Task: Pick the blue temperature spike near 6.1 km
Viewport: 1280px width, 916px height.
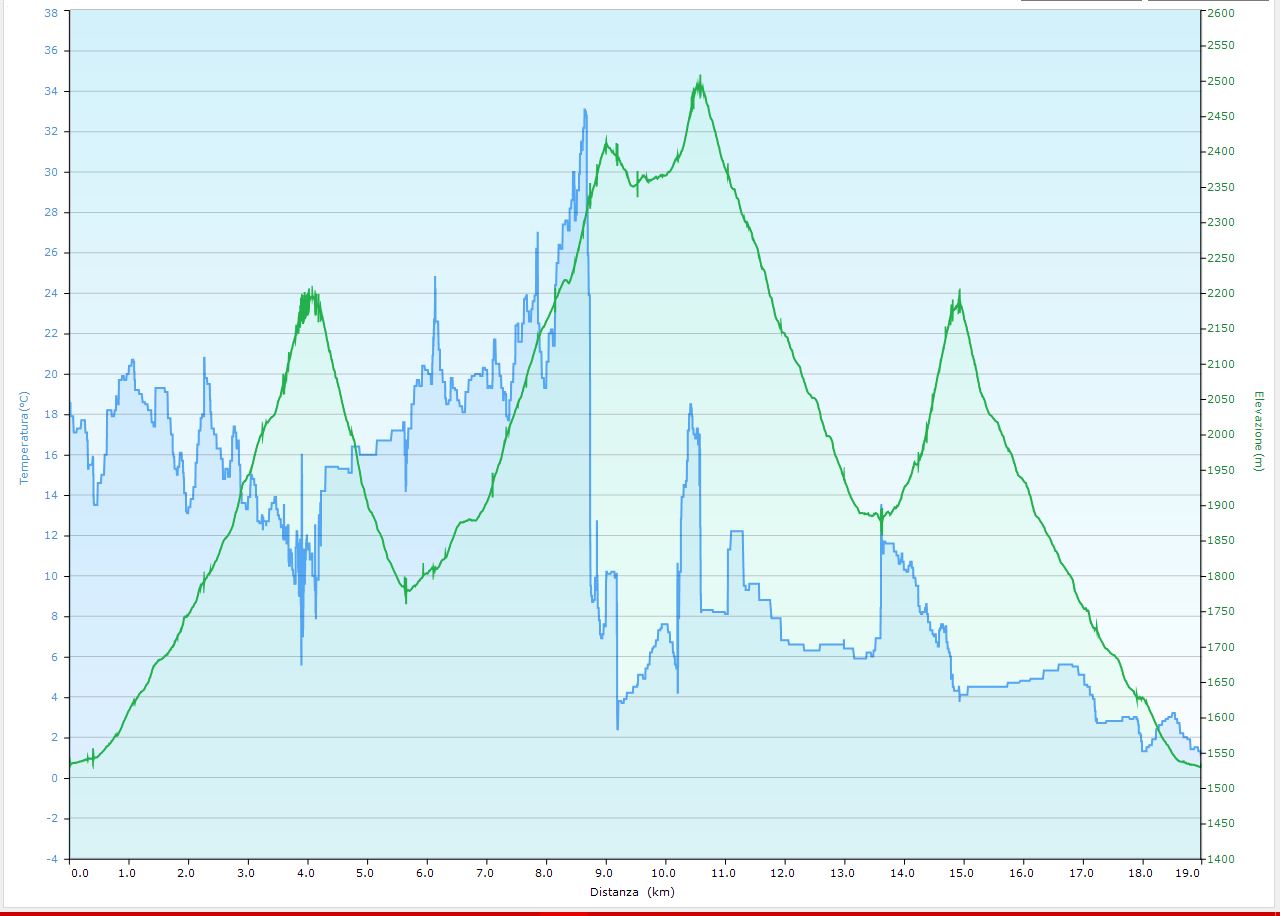Action: (x=434, y=279)
